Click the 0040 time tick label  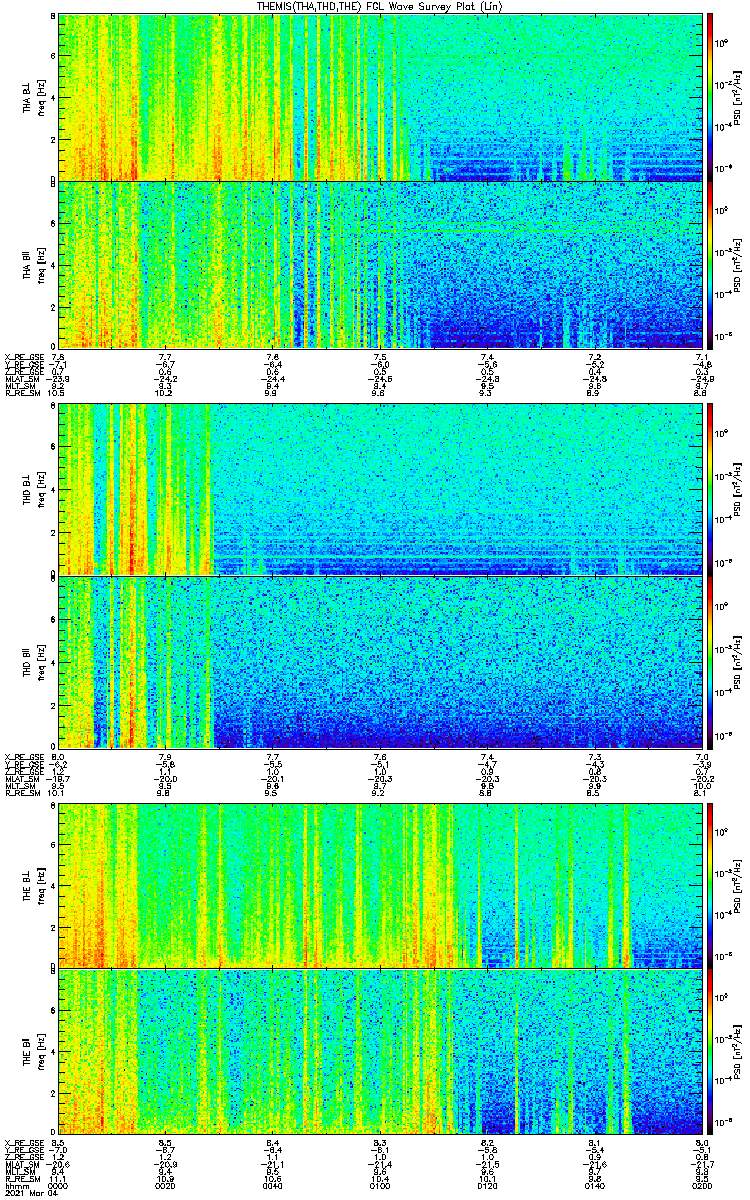pyautogui.click(x=273, y=1184)
